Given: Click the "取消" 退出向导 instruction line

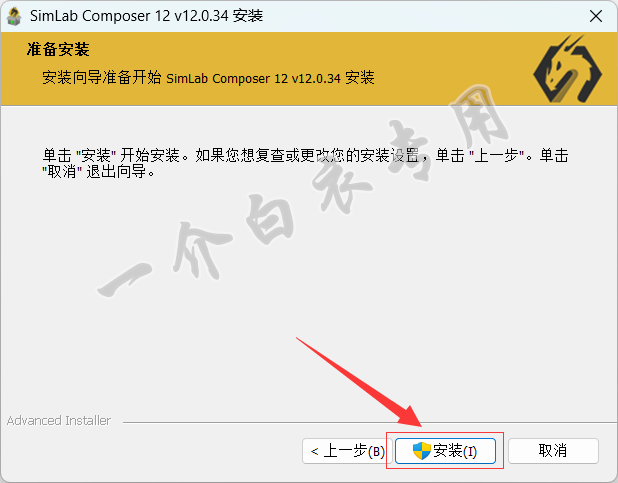Looking at the screenshot, I should coord(99,172).
